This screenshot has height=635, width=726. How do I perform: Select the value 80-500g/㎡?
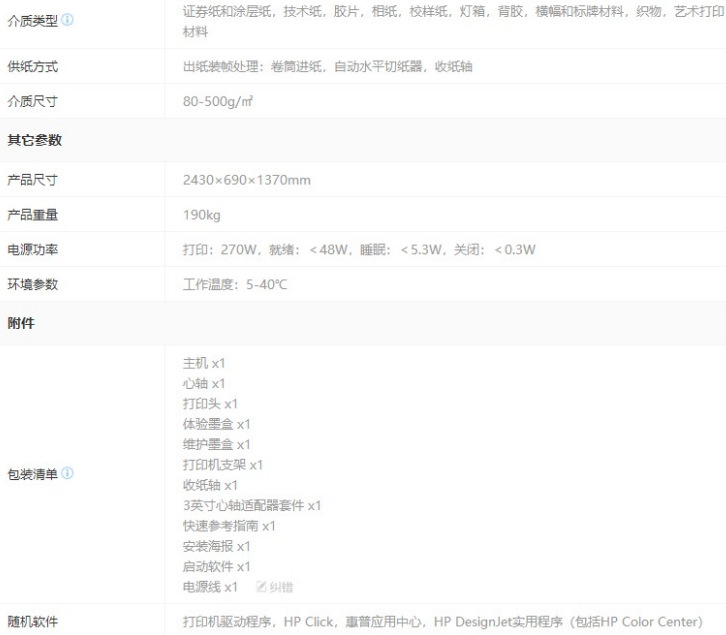218,101
